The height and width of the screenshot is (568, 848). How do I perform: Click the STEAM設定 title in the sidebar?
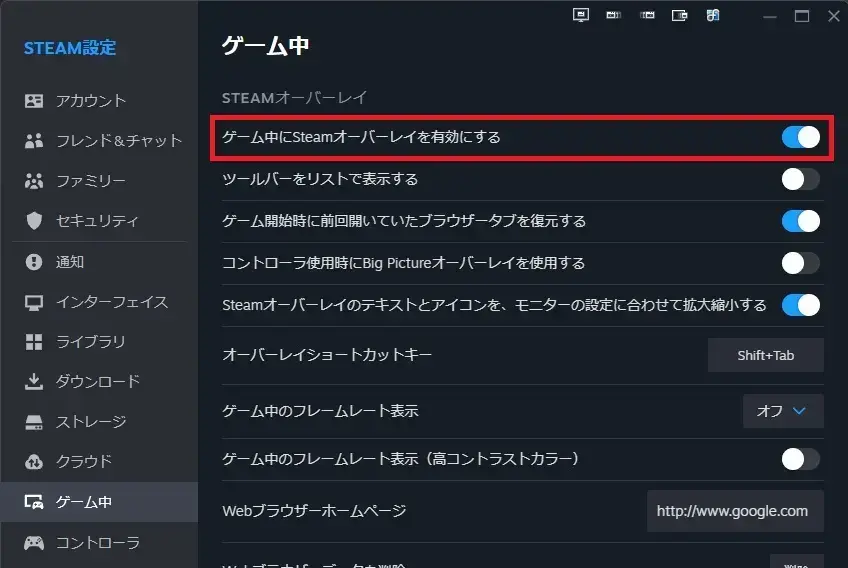coord(70,48)
